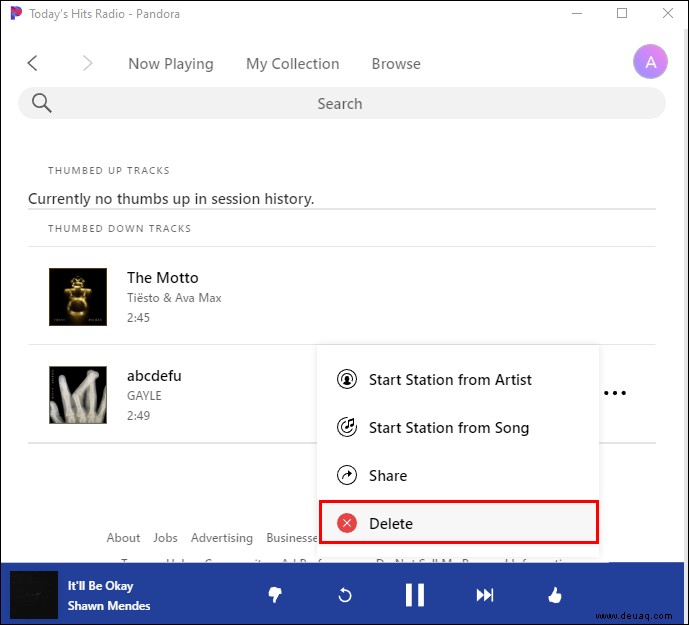This screenshot has height=625, width=689.
Task: Open the profile avatar labeled A
Action: pos(650,62)
